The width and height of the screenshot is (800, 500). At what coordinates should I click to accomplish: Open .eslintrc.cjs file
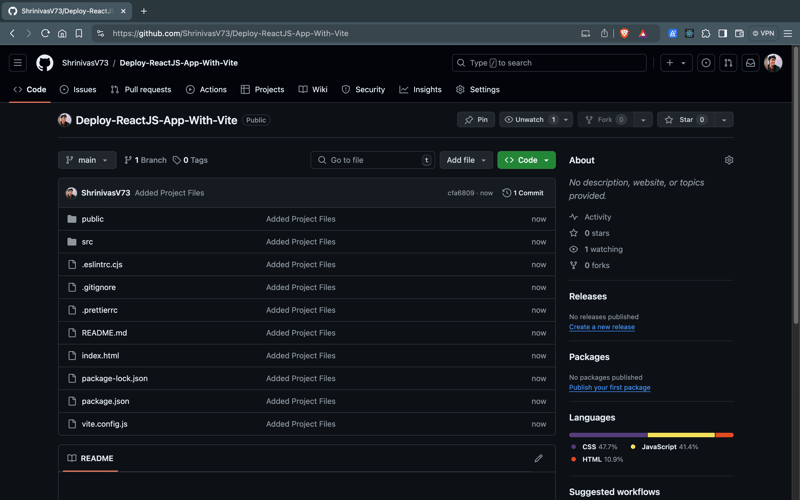[102, 265]
